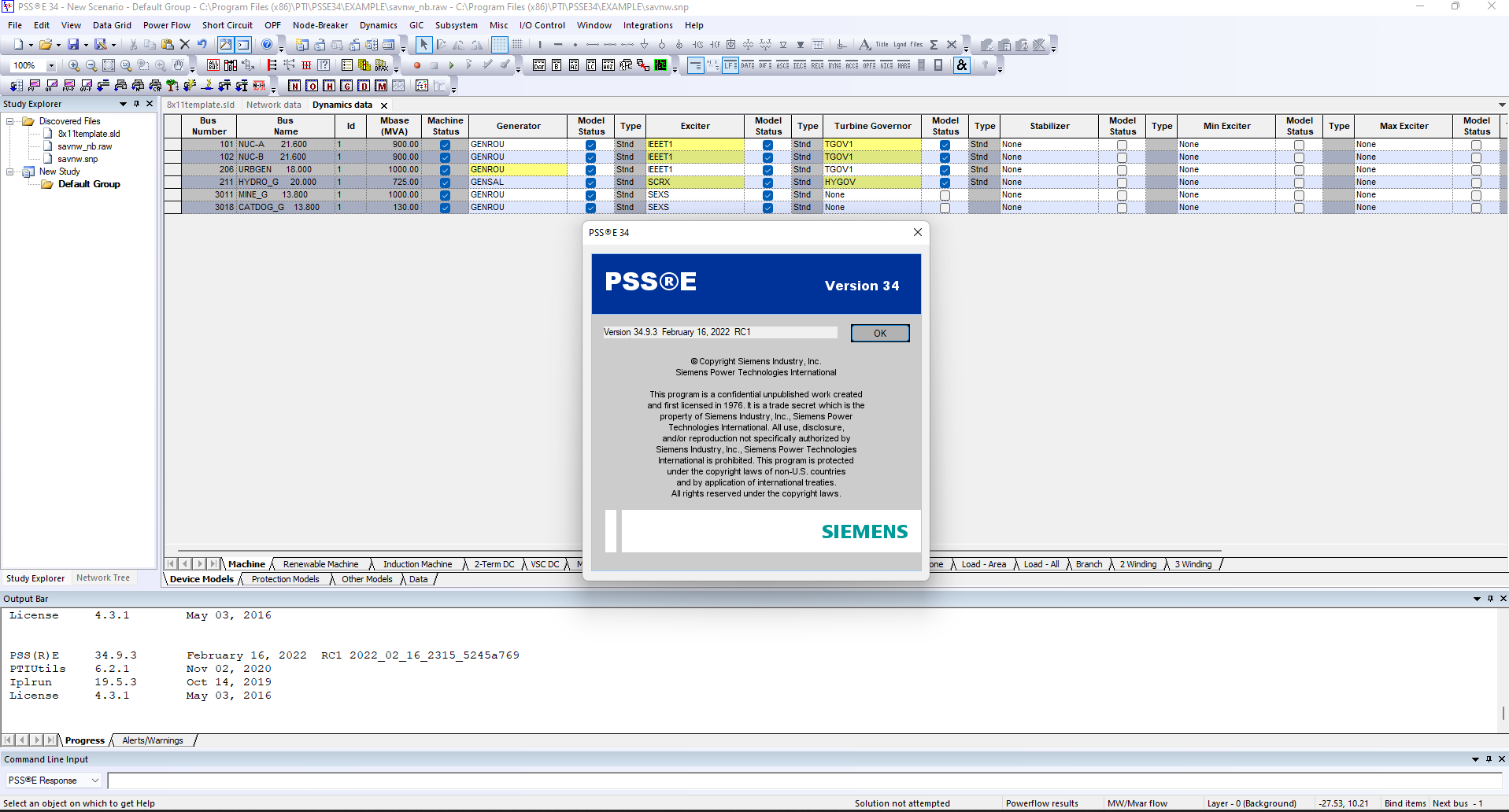Open the 100% zoom level dropdown
Screen dimensions: 1509x812
[x=51, y=66]
